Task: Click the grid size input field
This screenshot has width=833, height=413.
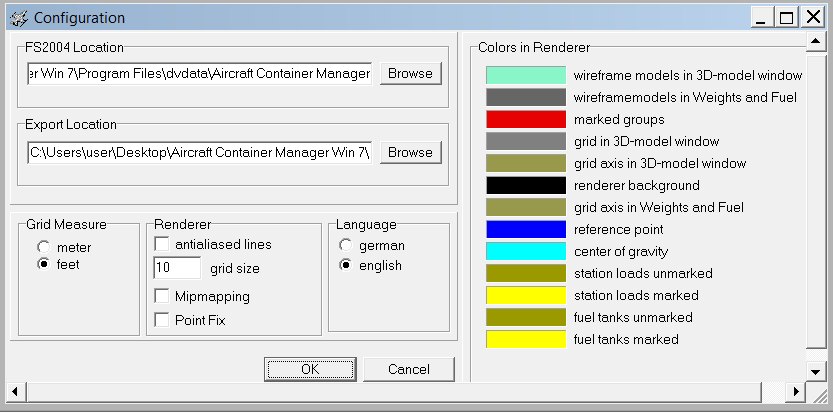Action: pos(177,268)
